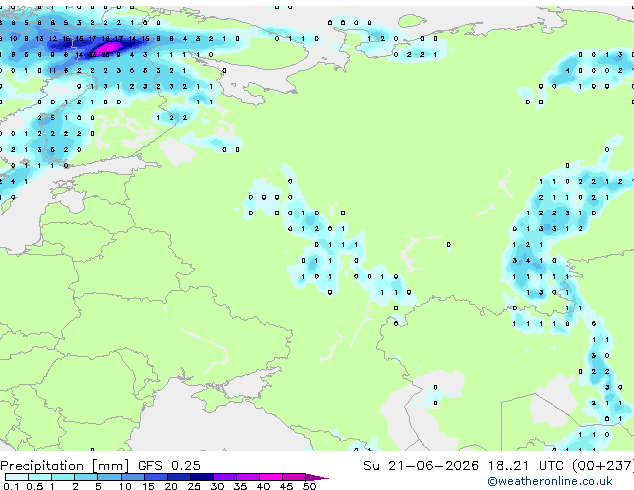
Task: Select the 30–35 mm purple legend swatch
Action: click(x=225, y=477)
